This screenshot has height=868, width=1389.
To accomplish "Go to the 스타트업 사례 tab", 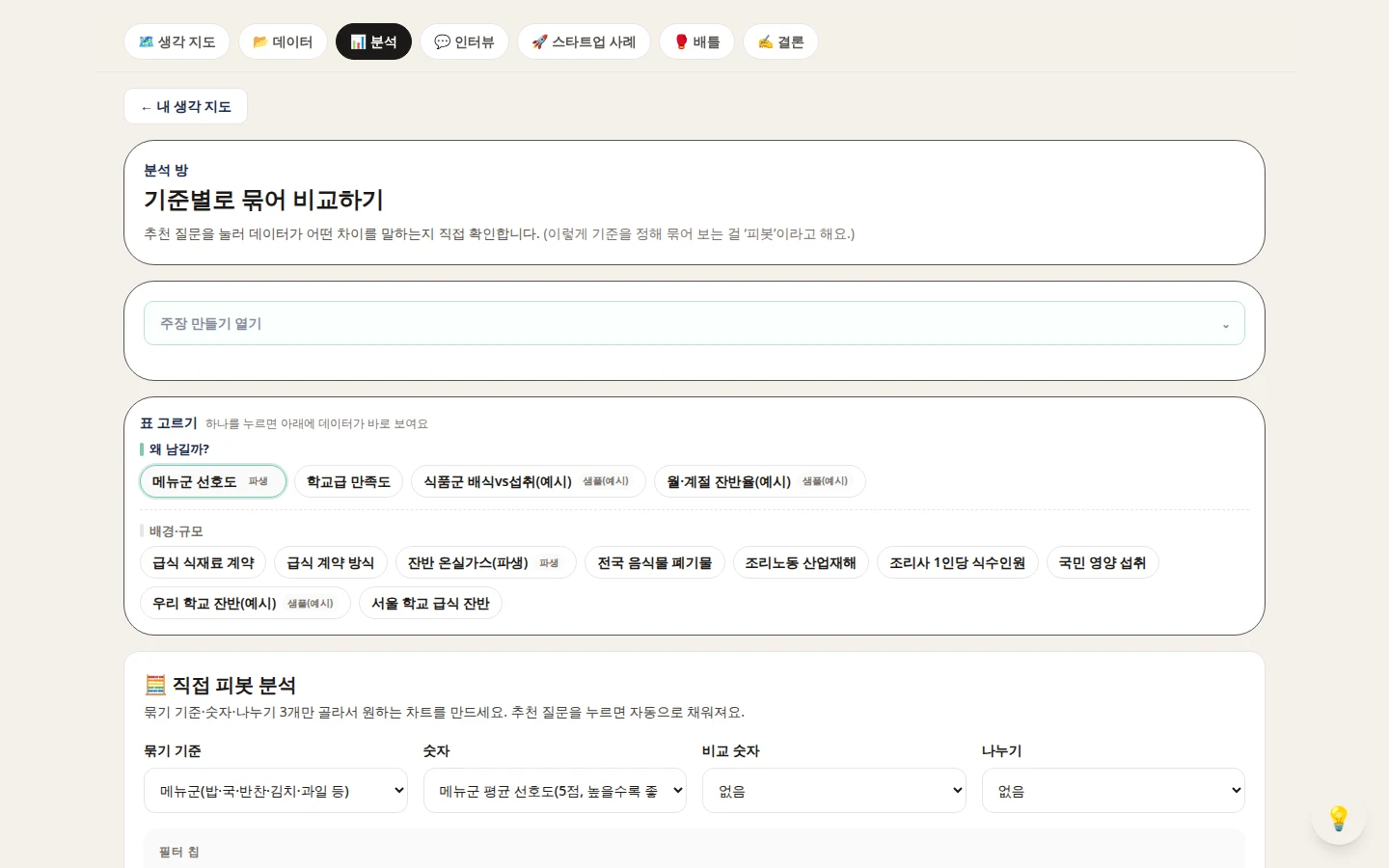I will tap(584, 41).
